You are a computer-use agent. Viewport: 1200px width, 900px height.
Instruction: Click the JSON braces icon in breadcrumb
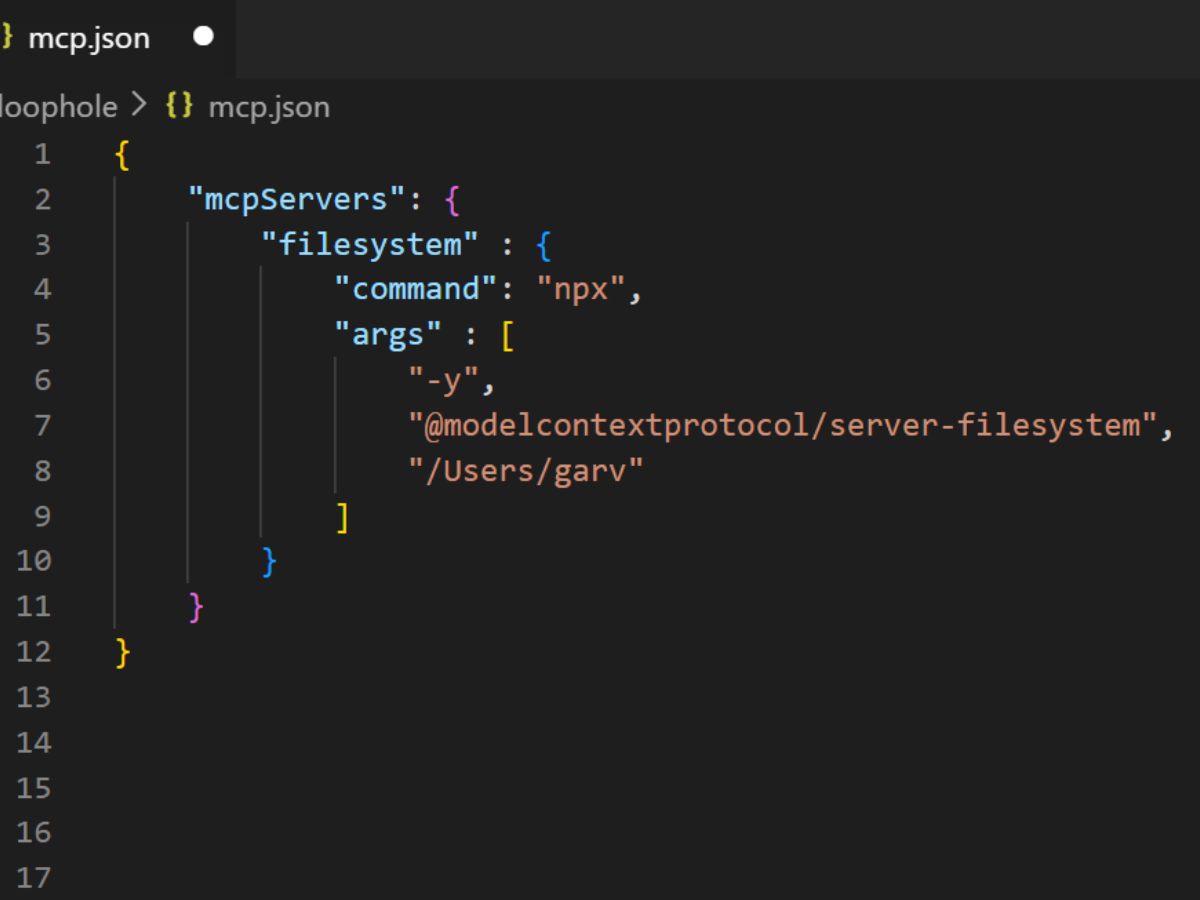click(x=180, y=106)
